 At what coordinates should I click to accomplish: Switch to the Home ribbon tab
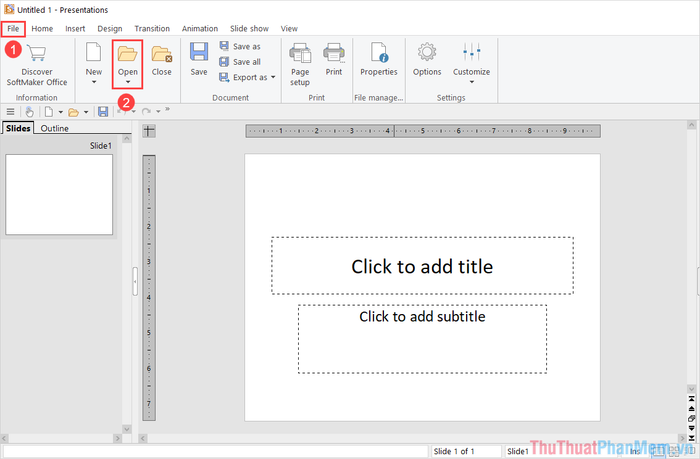[42, 29]
